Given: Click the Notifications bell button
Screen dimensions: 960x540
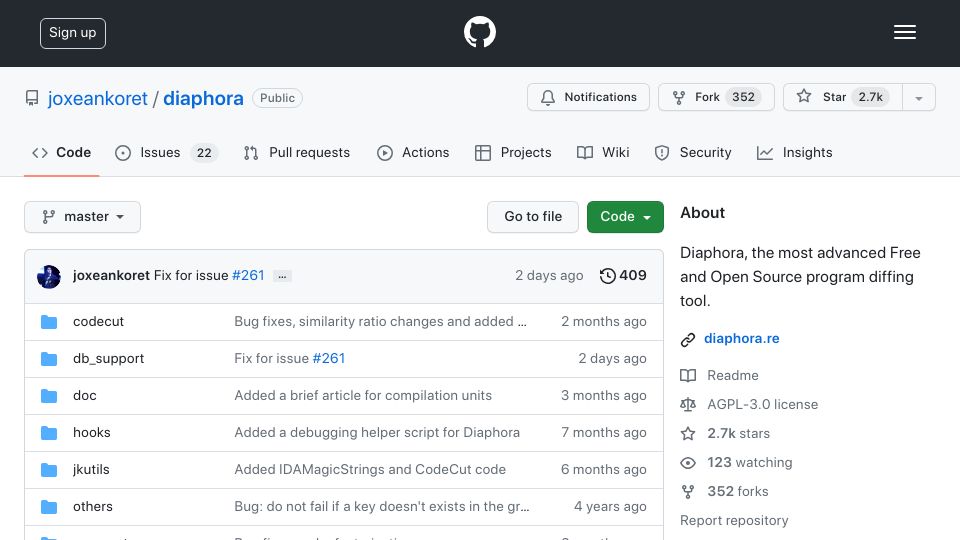Looking at the screenshot, I should coord(588,97).
